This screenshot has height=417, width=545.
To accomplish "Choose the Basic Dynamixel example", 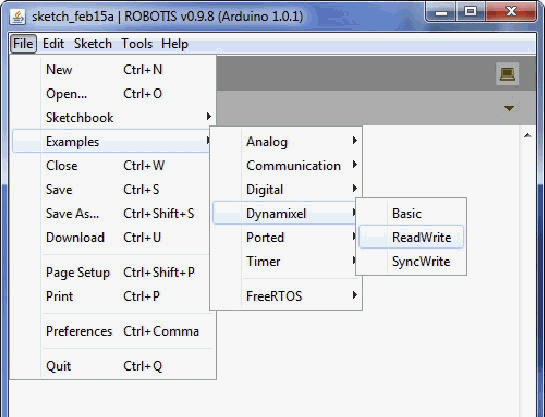I will 411,213.
